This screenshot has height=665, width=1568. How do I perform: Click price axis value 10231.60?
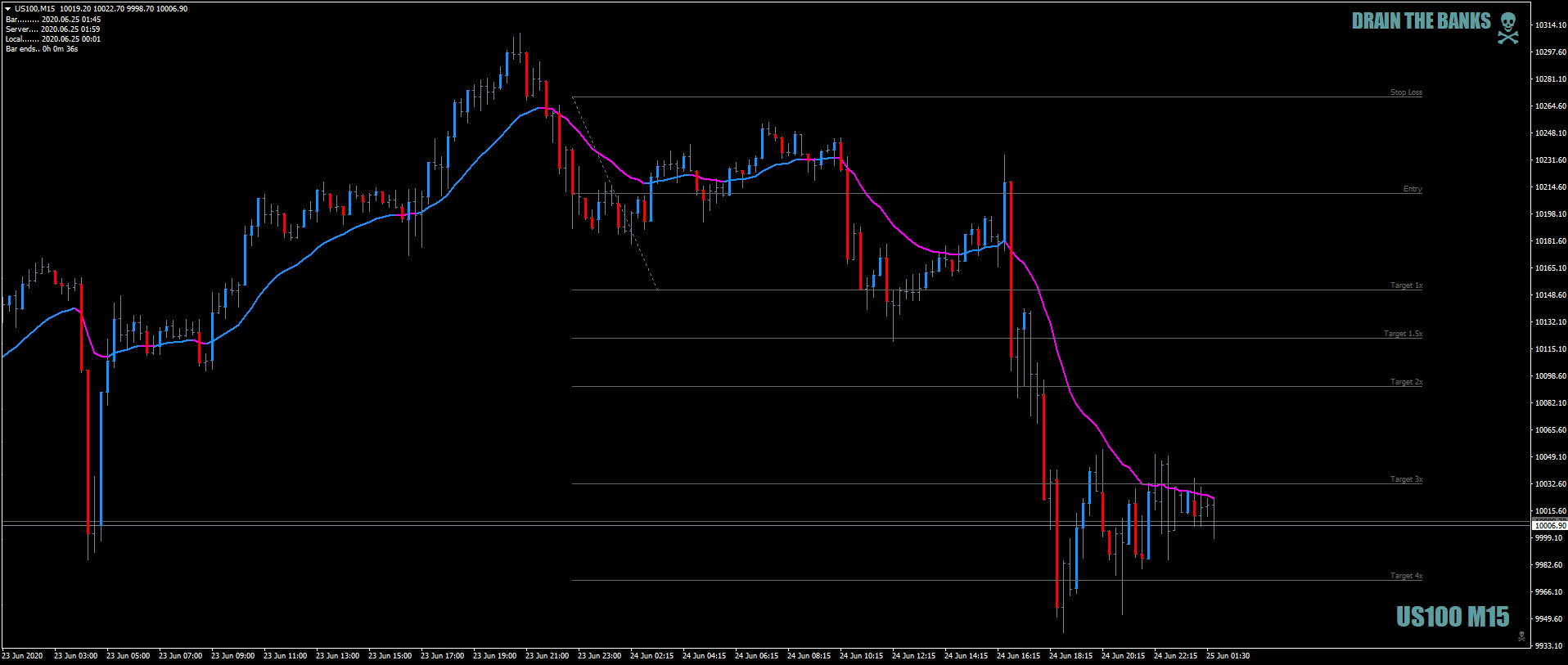(1550, 160)
